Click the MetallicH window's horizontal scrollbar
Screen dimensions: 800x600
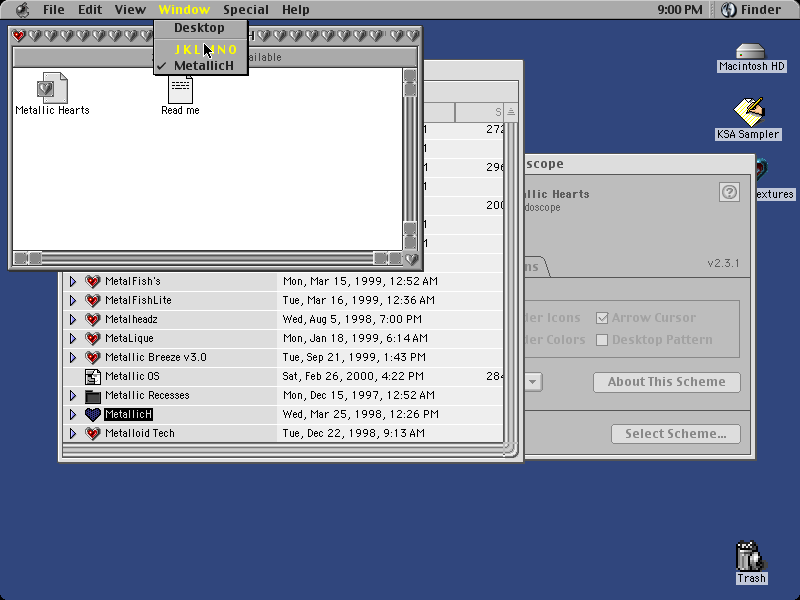coord(208,258)
